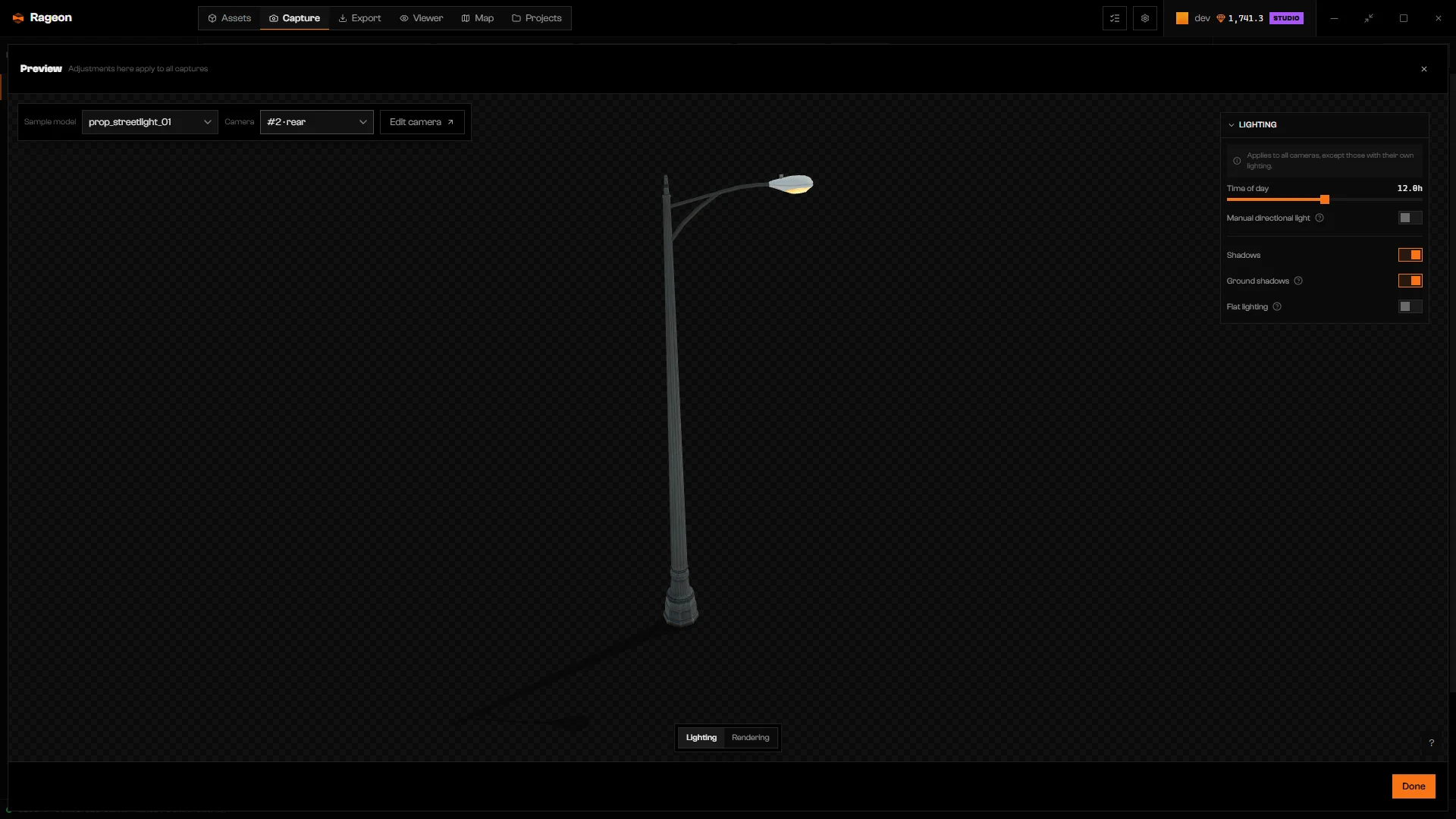The width and height of the screenshot is (1456, 819).
Task: Close the Preview panel
Action: pyautogui.click(x=1423, y=69)
